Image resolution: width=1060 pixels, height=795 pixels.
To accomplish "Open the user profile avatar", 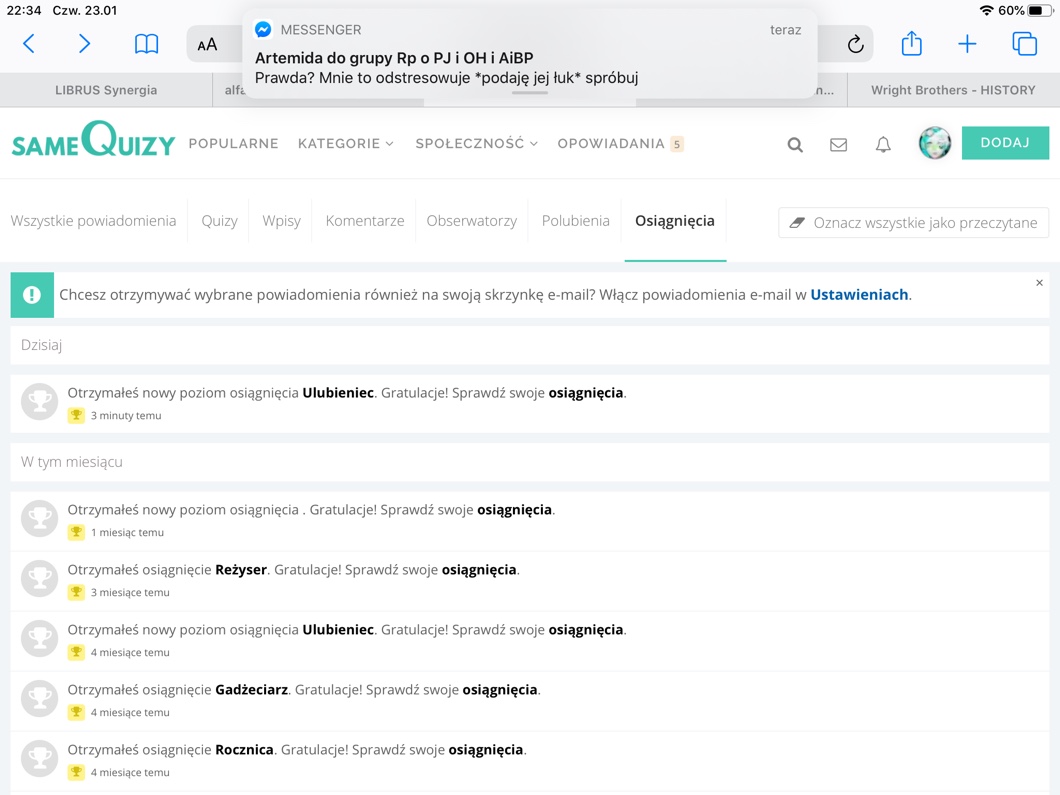I will click(x=934, y=144).
